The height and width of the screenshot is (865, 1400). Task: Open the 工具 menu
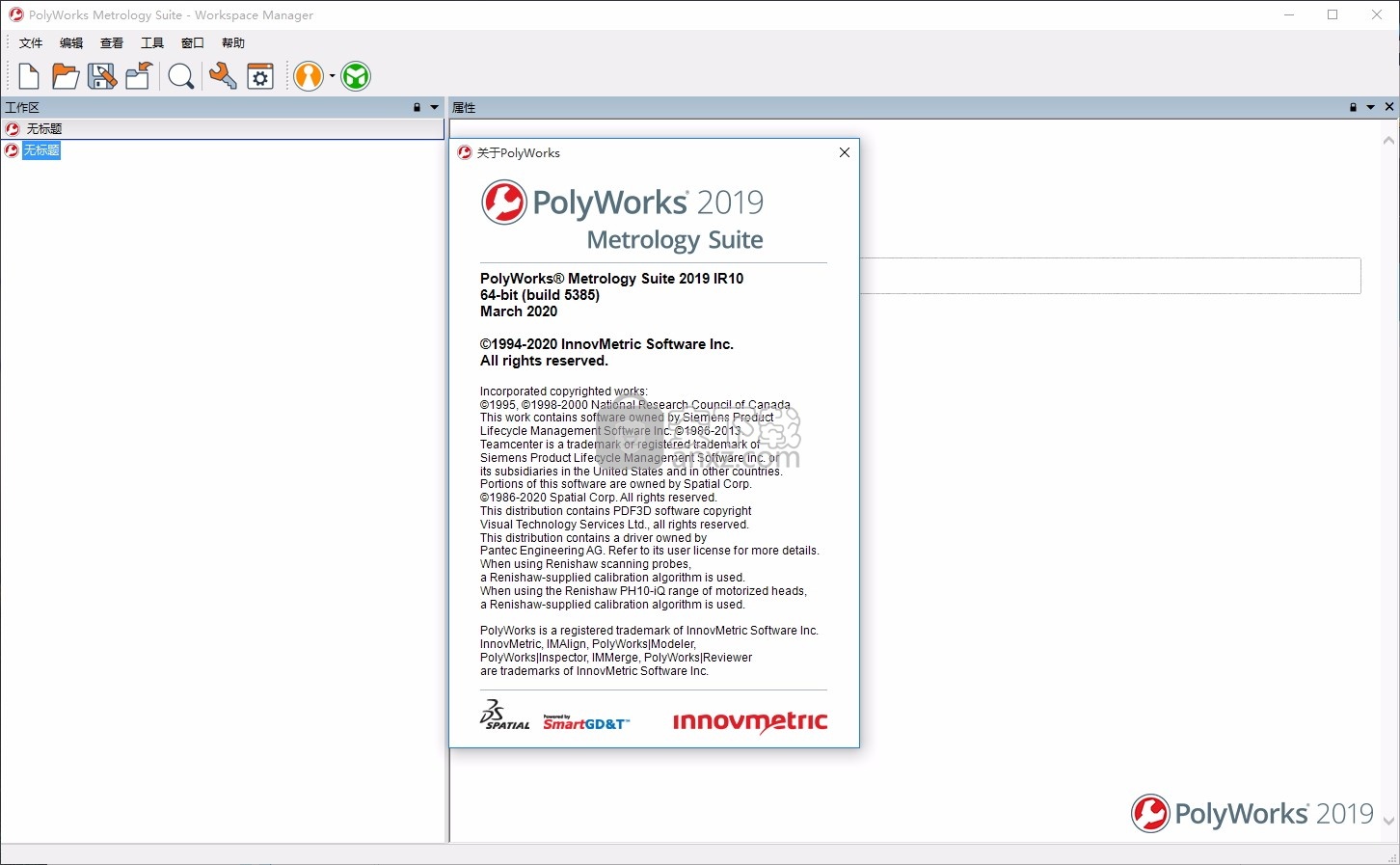tap(152, 43)
